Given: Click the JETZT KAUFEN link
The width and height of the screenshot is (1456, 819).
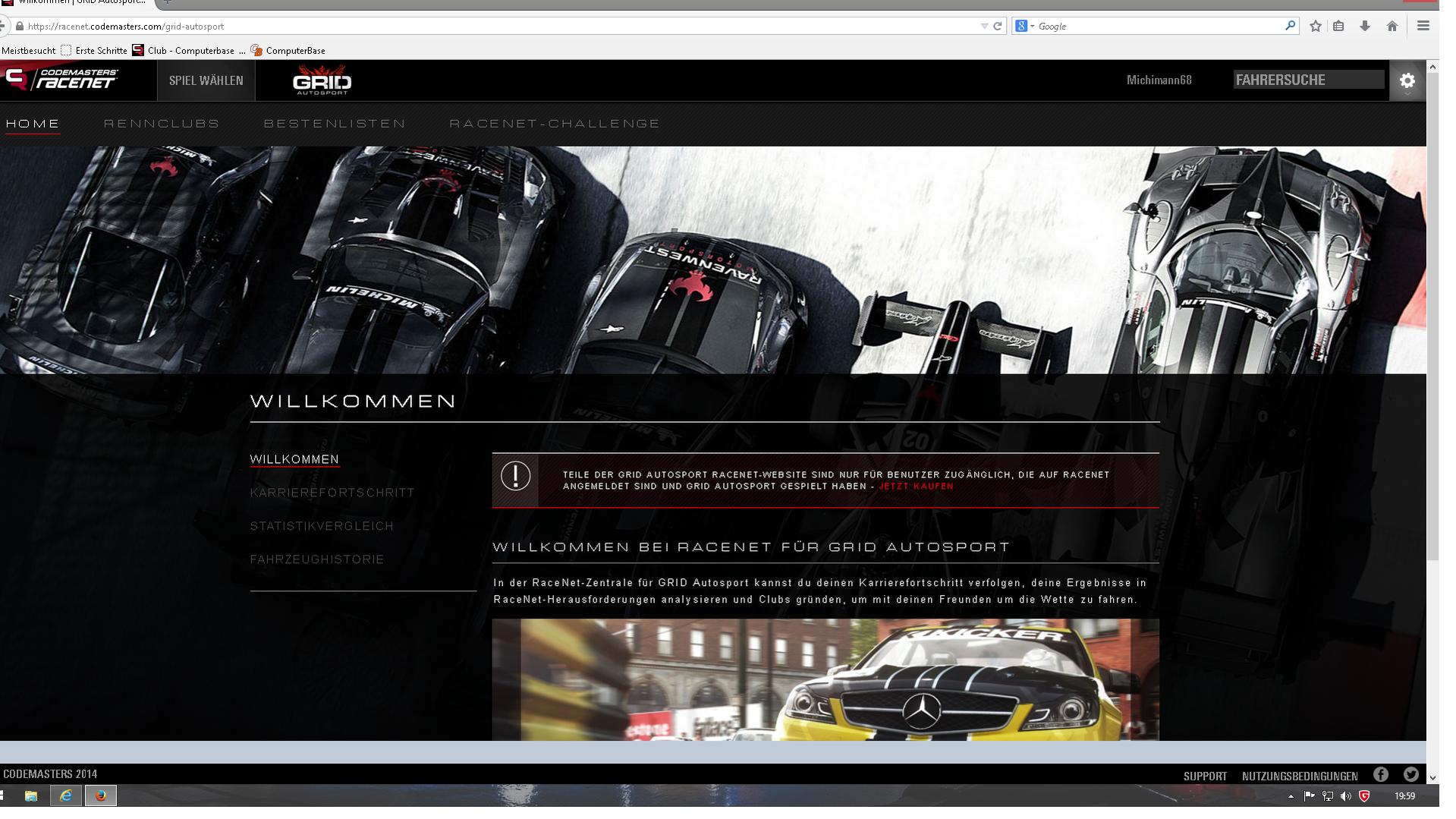Looking at the screenshot, I should [x=916, y=487].
